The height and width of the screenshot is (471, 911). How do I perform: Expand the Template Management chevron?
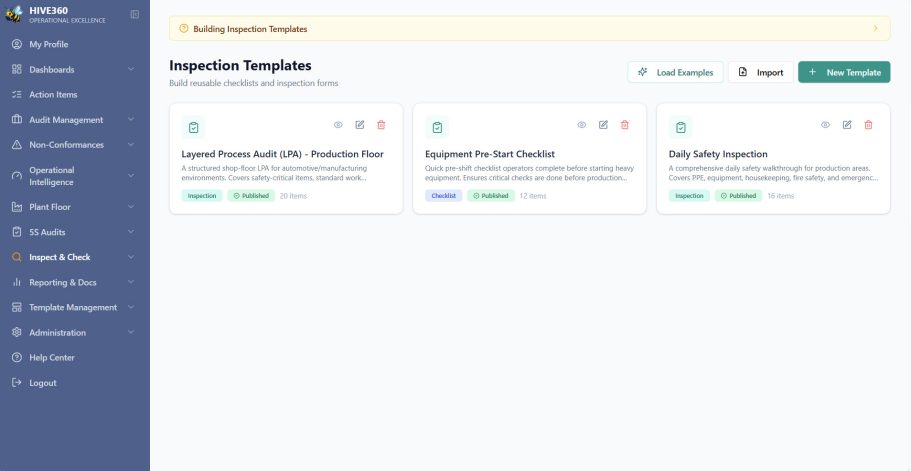[x=131, y=307]
